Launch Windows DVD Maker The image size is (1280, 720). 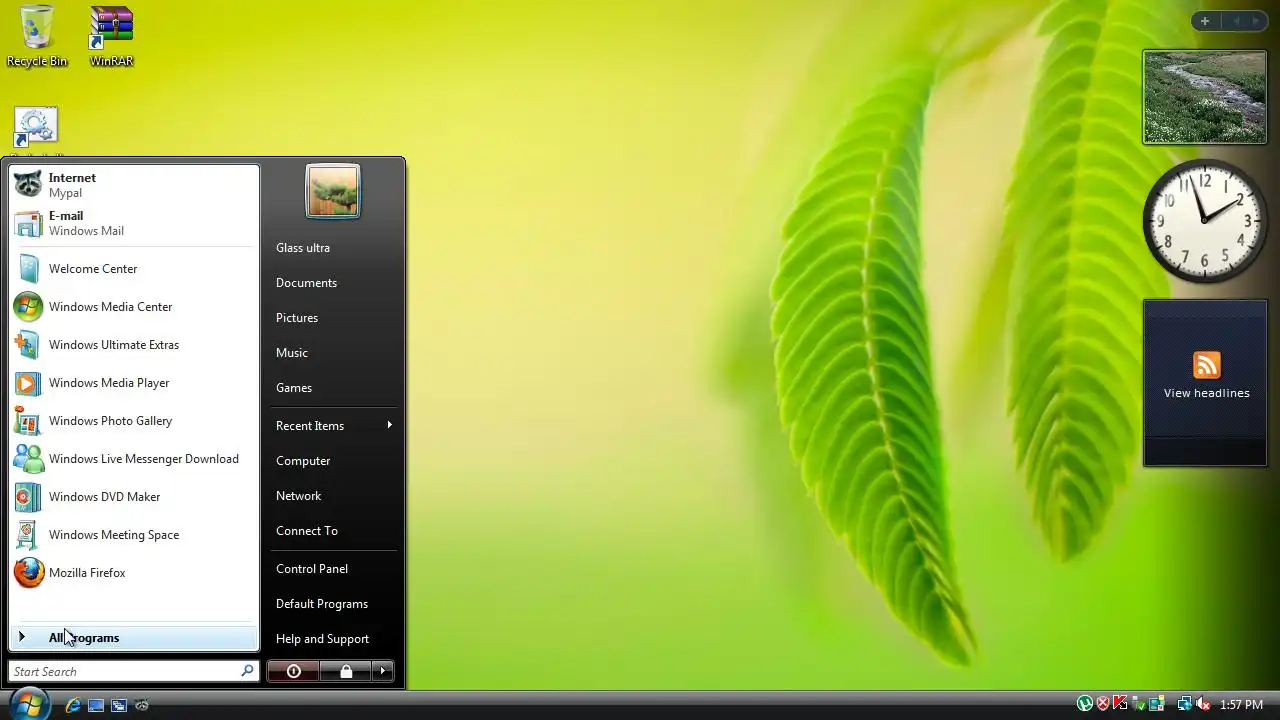[x=133, y=497]
